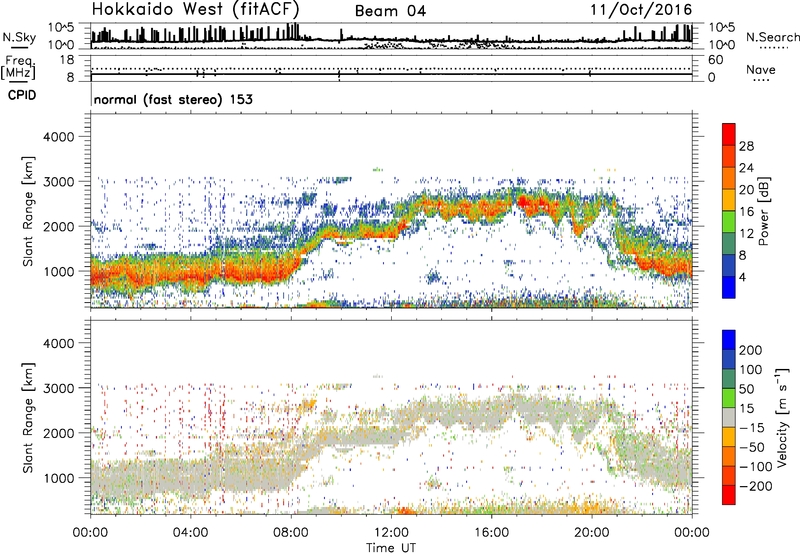
Task: Click 'Slant Range [km]' label of power panel
Action: [x=28, y=211]
